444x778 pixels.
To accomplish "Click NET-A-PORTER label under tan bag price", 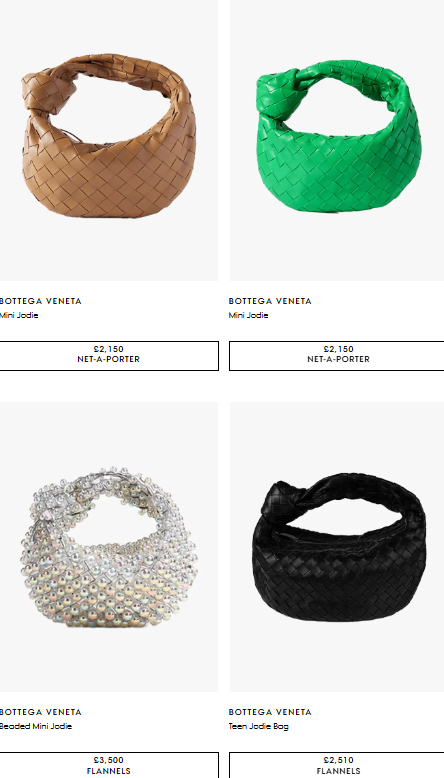I will 108,359.
